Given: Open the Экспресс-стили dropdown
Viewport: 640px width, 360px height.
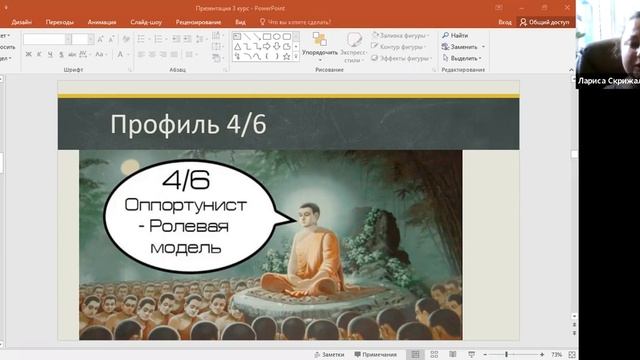Looking at the screenshot, I should [353, 48].
